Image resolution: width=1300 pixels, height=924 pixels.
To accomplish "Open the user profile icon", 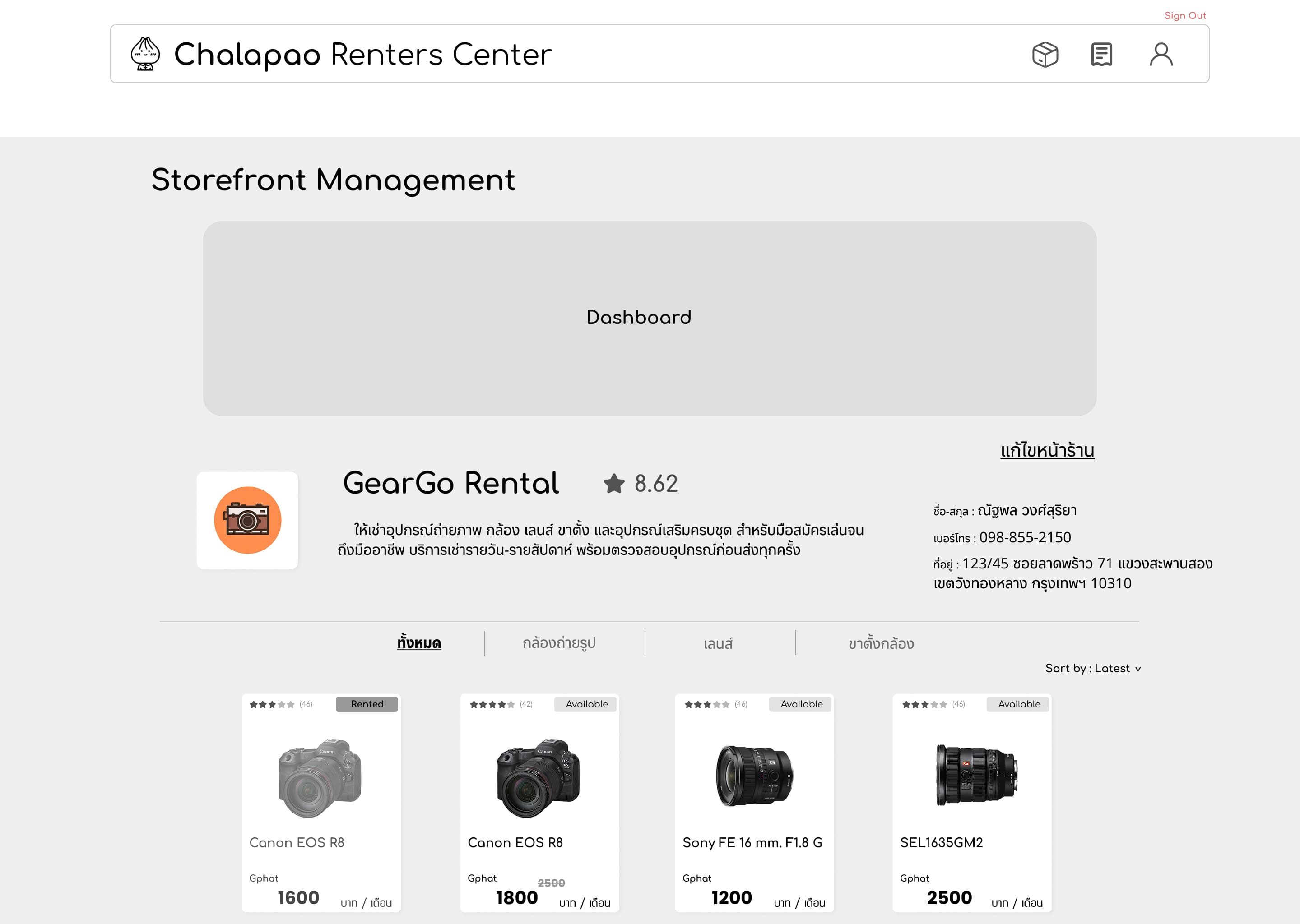I will [1161, 55].
